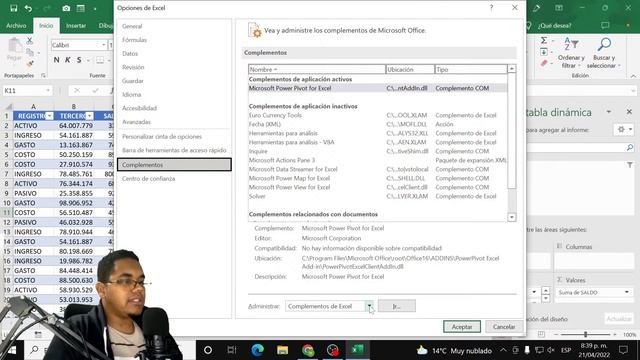
Task: Open Centro de confianza category
Action: [148, 179]
